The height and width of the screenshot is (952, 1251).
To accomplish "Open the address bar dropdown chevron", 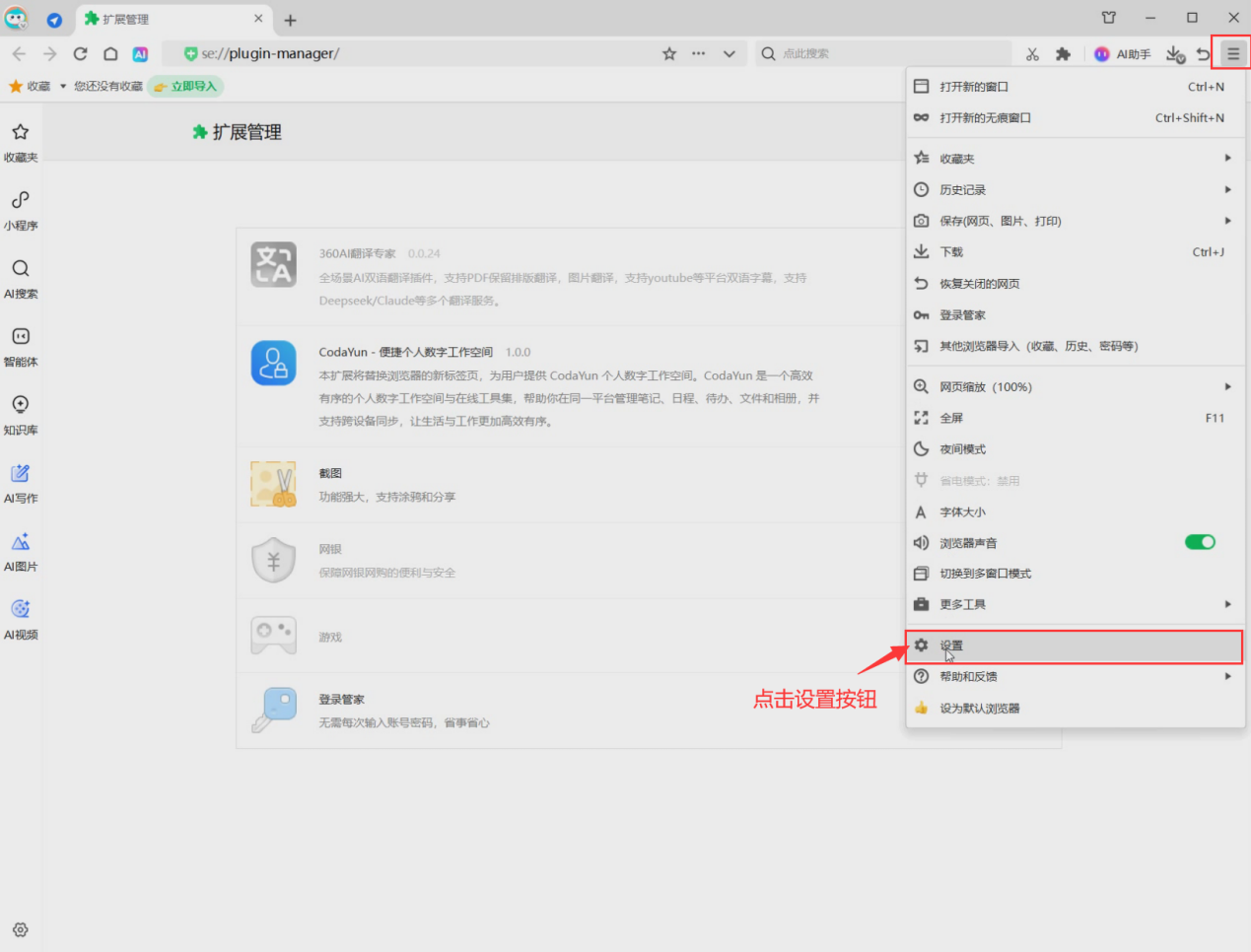I will (729, 54).
